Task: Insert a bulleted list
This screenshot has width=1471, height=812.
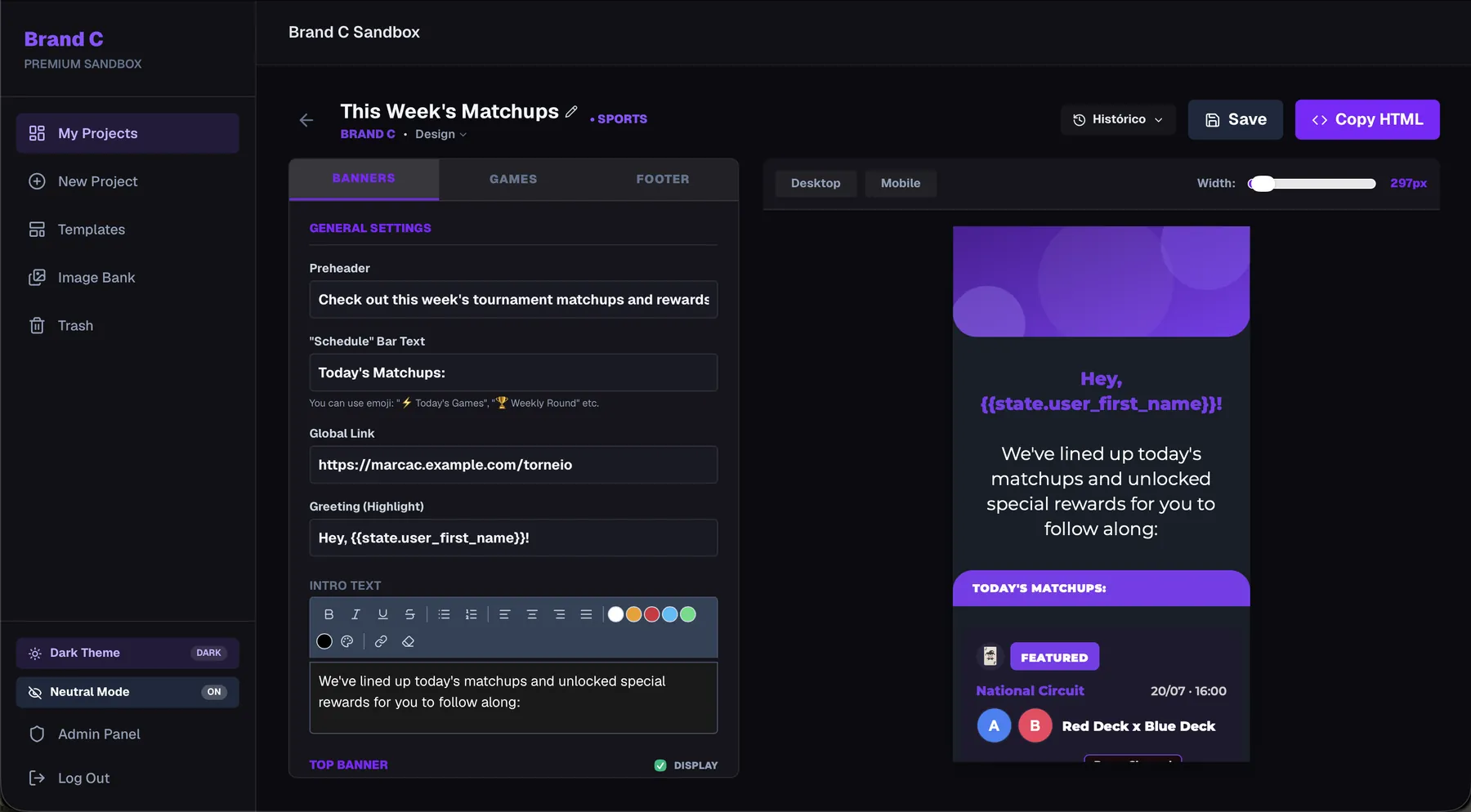Action: pos(444,614)
